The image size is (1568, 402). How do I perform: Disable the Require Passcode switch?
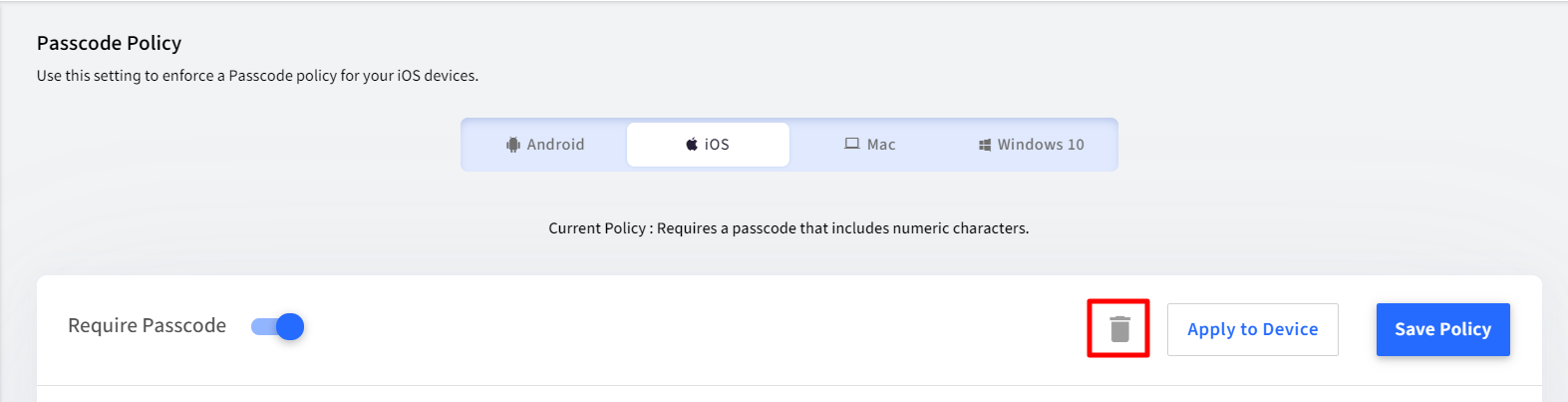(x=277, y=326)
